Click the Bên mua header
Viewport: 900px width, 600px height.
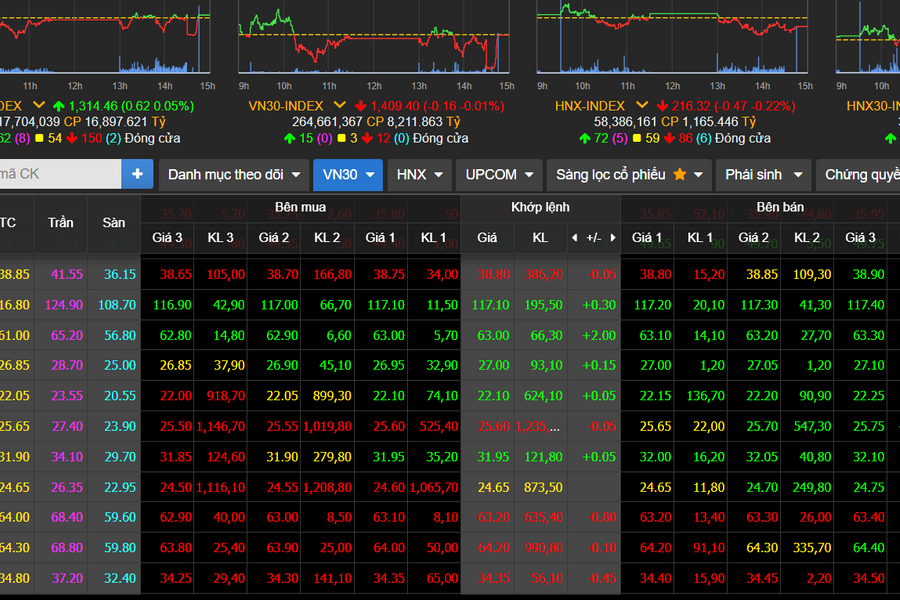point(300,207)
